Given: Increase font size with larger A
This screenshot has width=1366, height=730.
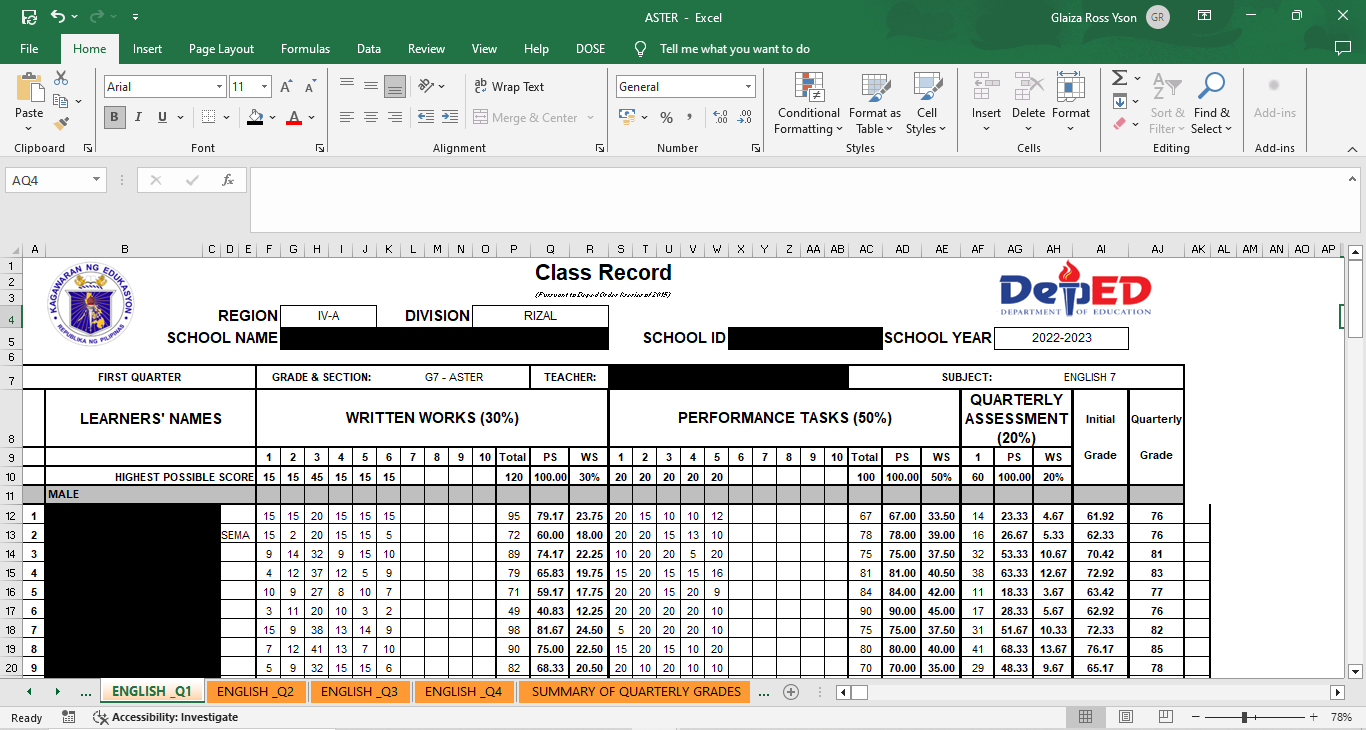Looking at the screenshot, I should pos(287,87).
